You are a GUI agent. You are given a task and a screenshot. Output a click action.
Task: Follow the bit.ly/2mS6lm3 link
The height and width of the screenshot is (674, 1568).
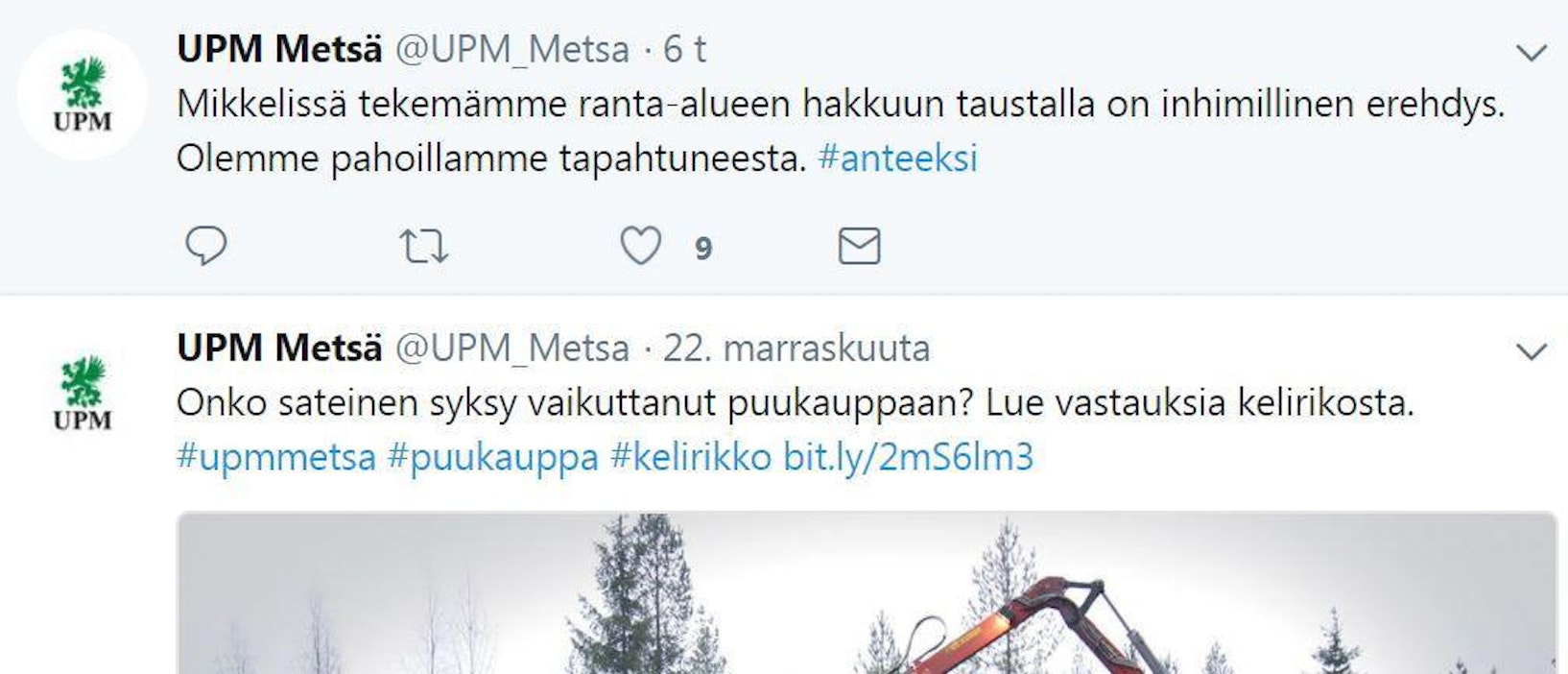908,458
